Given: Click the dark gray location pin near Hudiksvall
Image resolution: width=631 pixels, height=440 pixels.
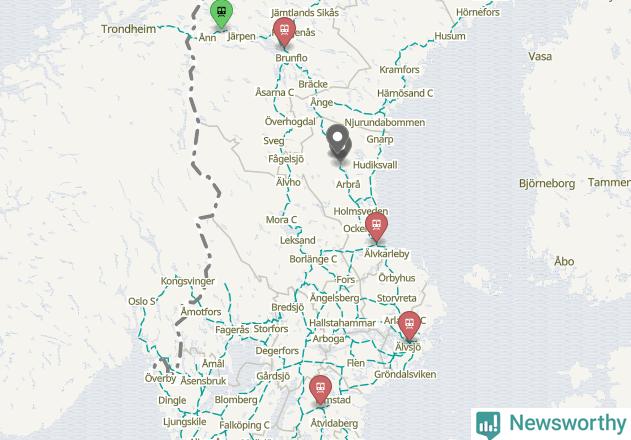Looking at the screenshot, I should tap(339, 142).
